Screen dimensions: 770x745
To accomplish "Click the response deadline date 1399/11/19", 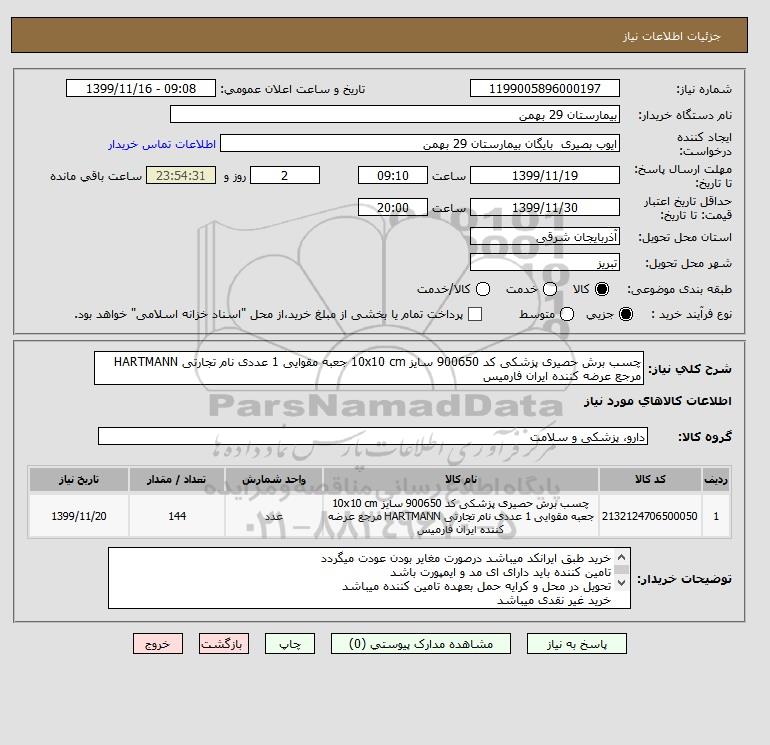I will [545, 175].
